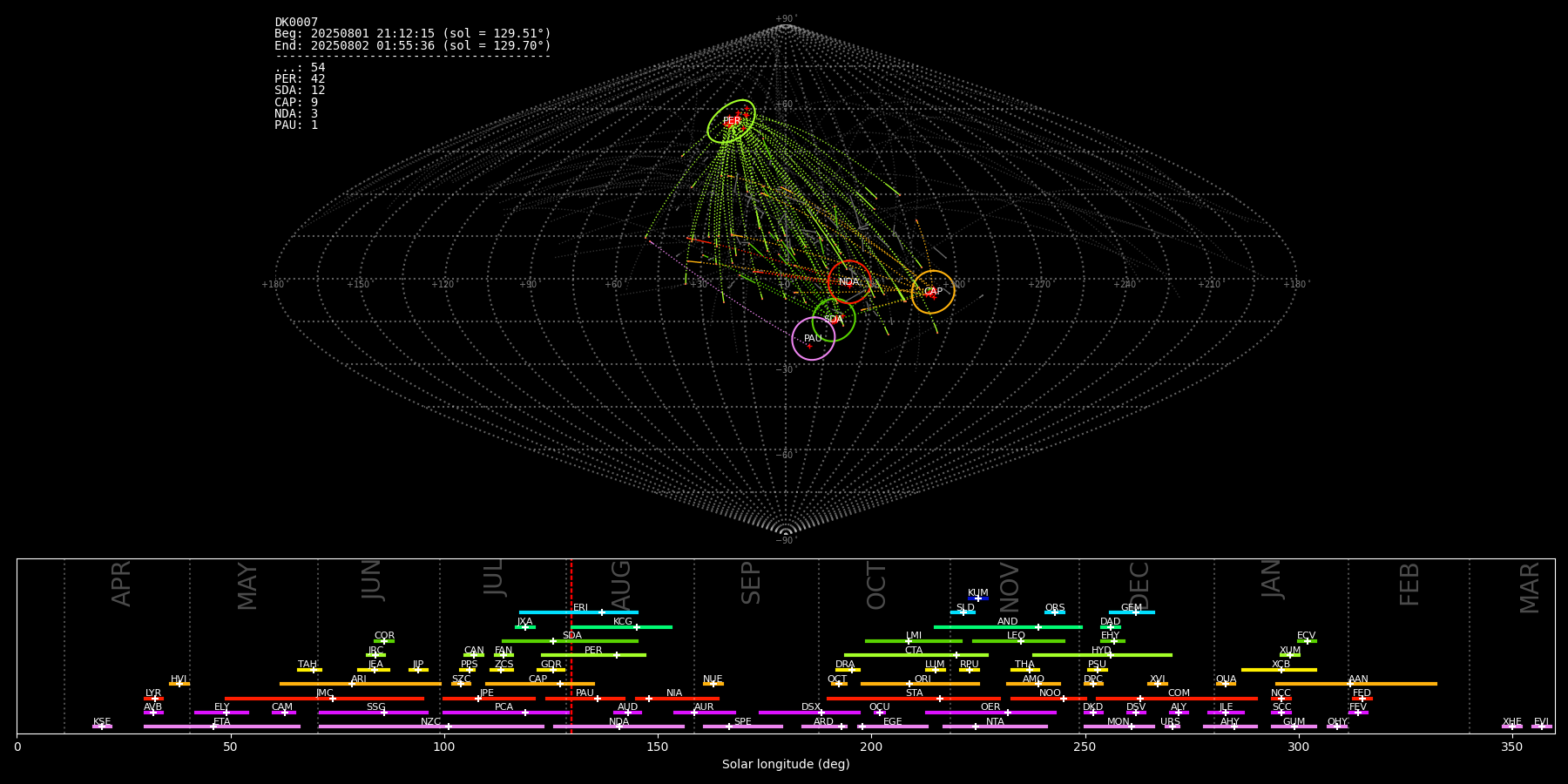Click the sporadic count '...: 54' in legend
This screenshot has width=1568, height=784.
click(300, 68)
